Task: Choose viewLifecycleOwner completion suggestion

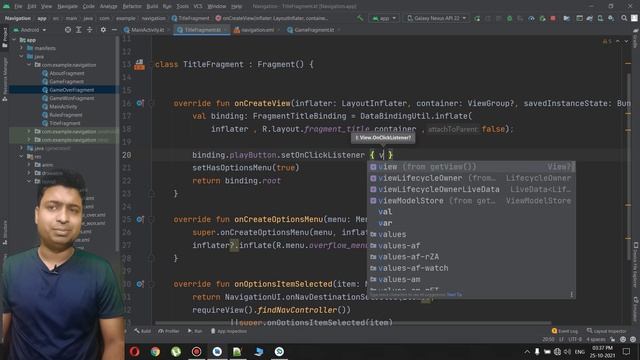Action: 471,178
